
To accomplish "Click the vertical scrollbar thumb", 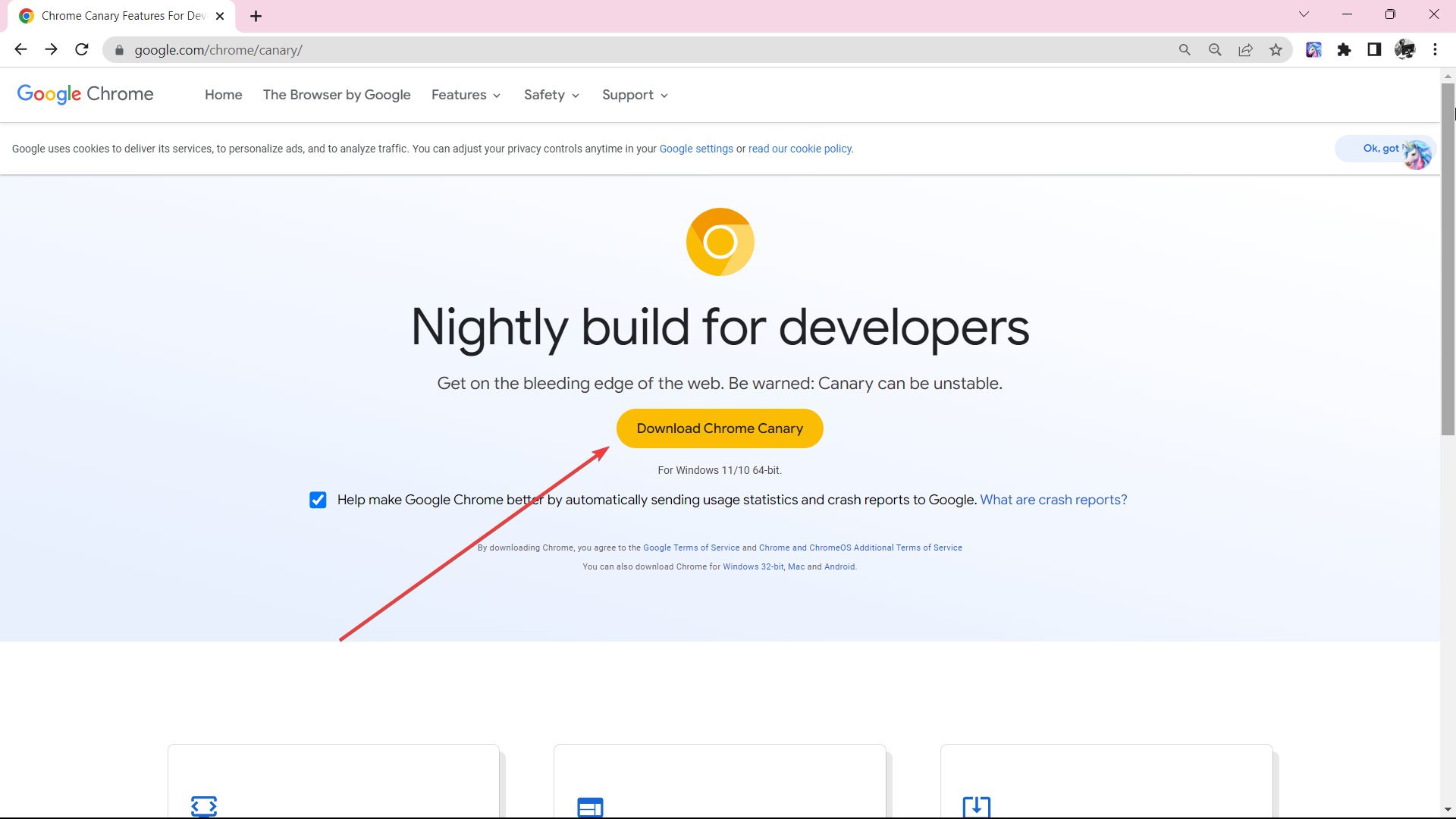I will point(1448,258).
